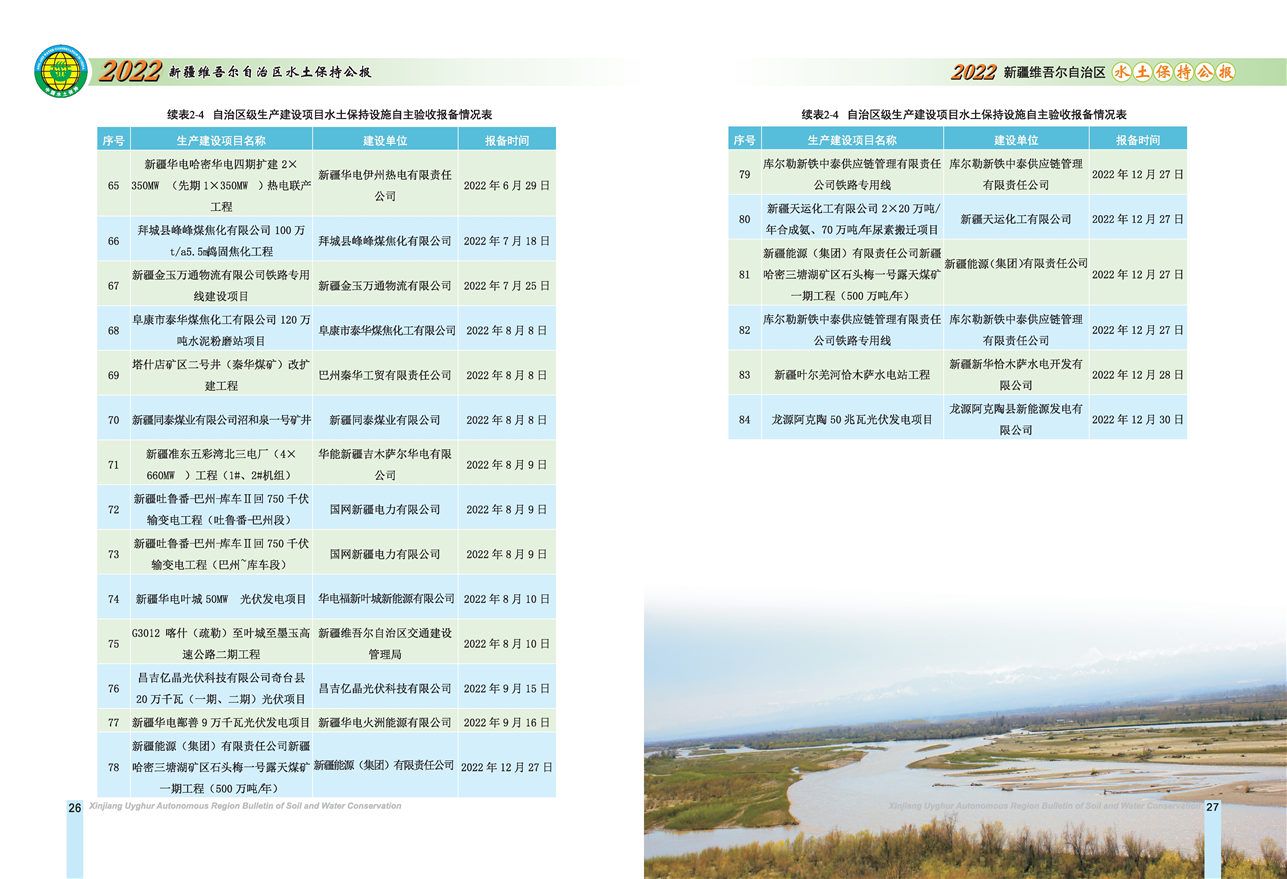The width and height of the screenshot is (1287, 879).
Task: Click row 78 date '2022 年 12 月 27 日'
Action: point(507,767)
